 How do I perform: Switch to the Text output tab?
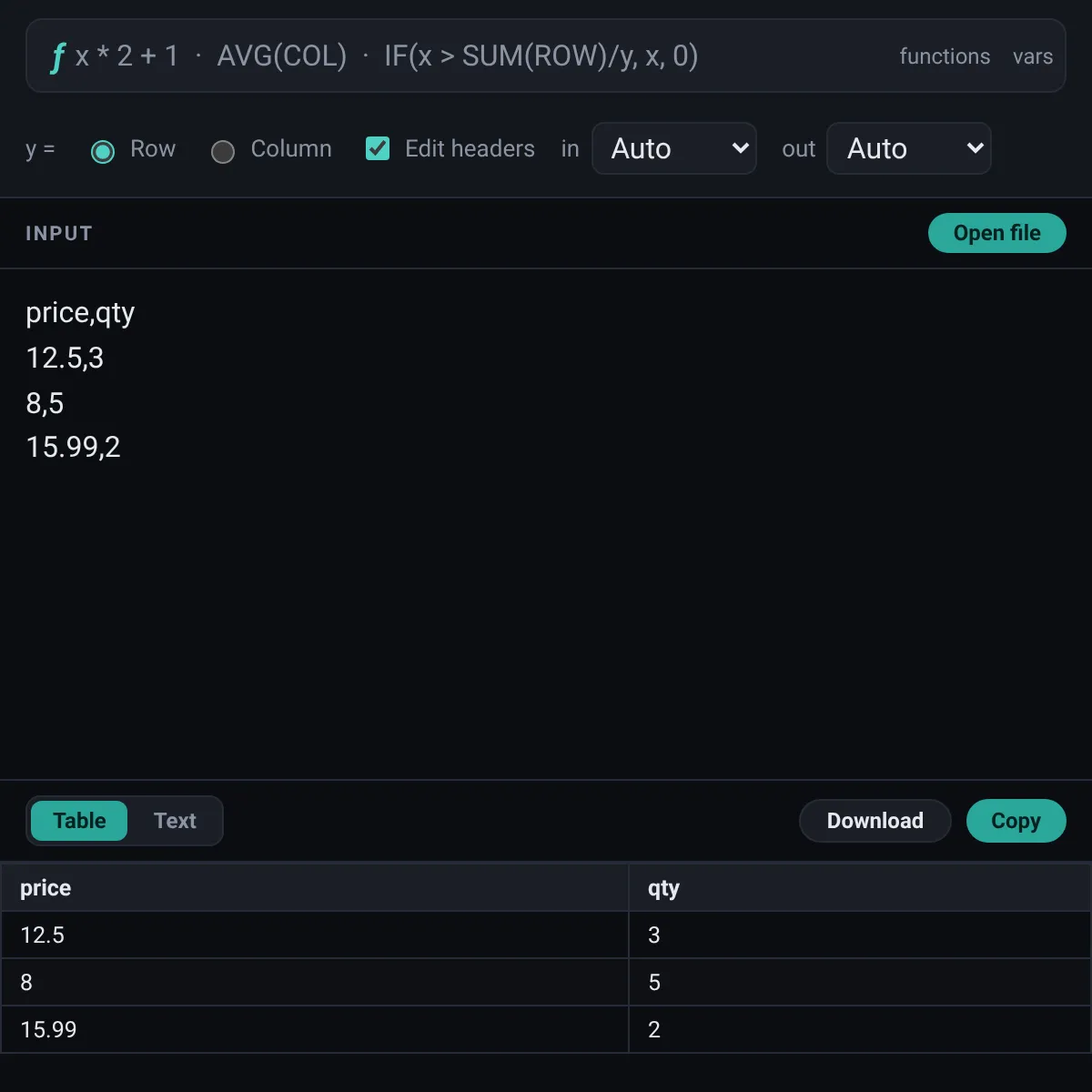[175, 821]
